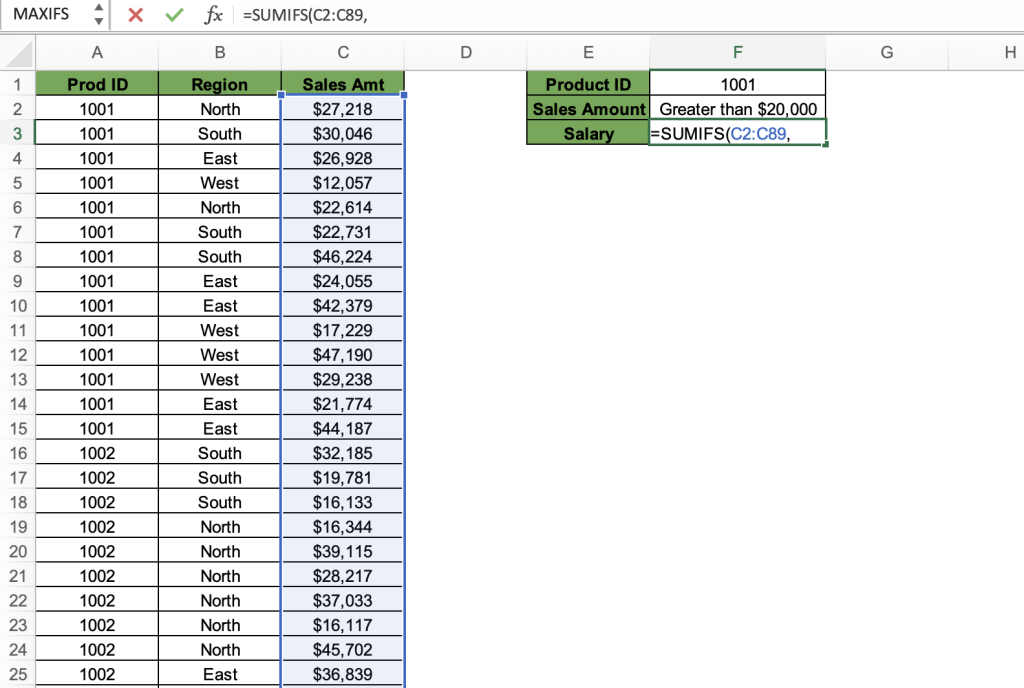Confirm the formula with the green checkmark

(174, 15)
